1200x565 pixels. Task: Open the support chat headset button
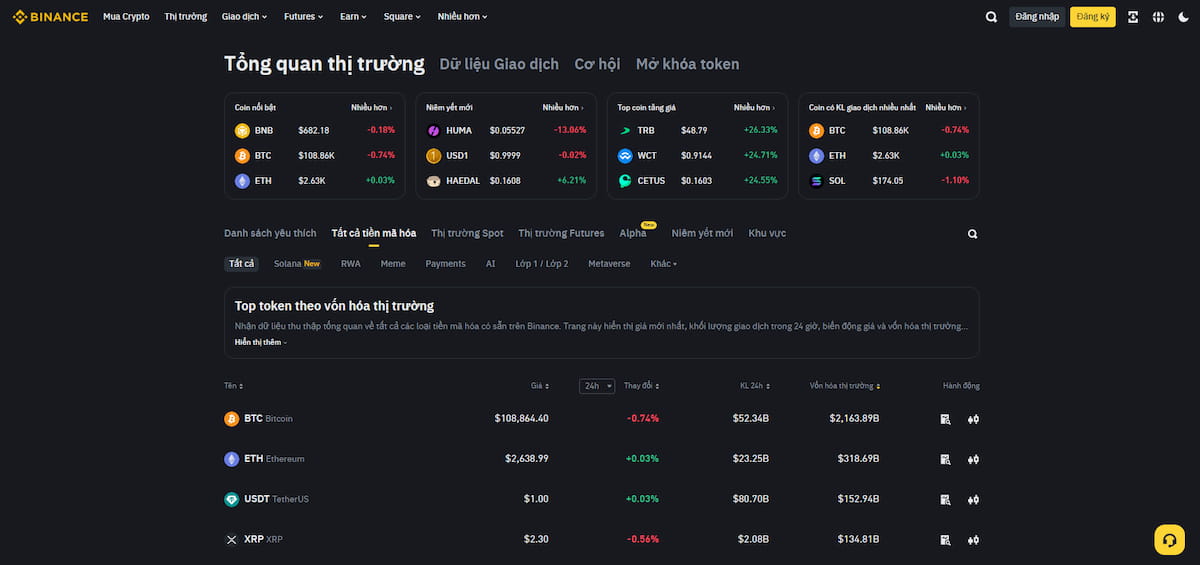(1169, 540)
